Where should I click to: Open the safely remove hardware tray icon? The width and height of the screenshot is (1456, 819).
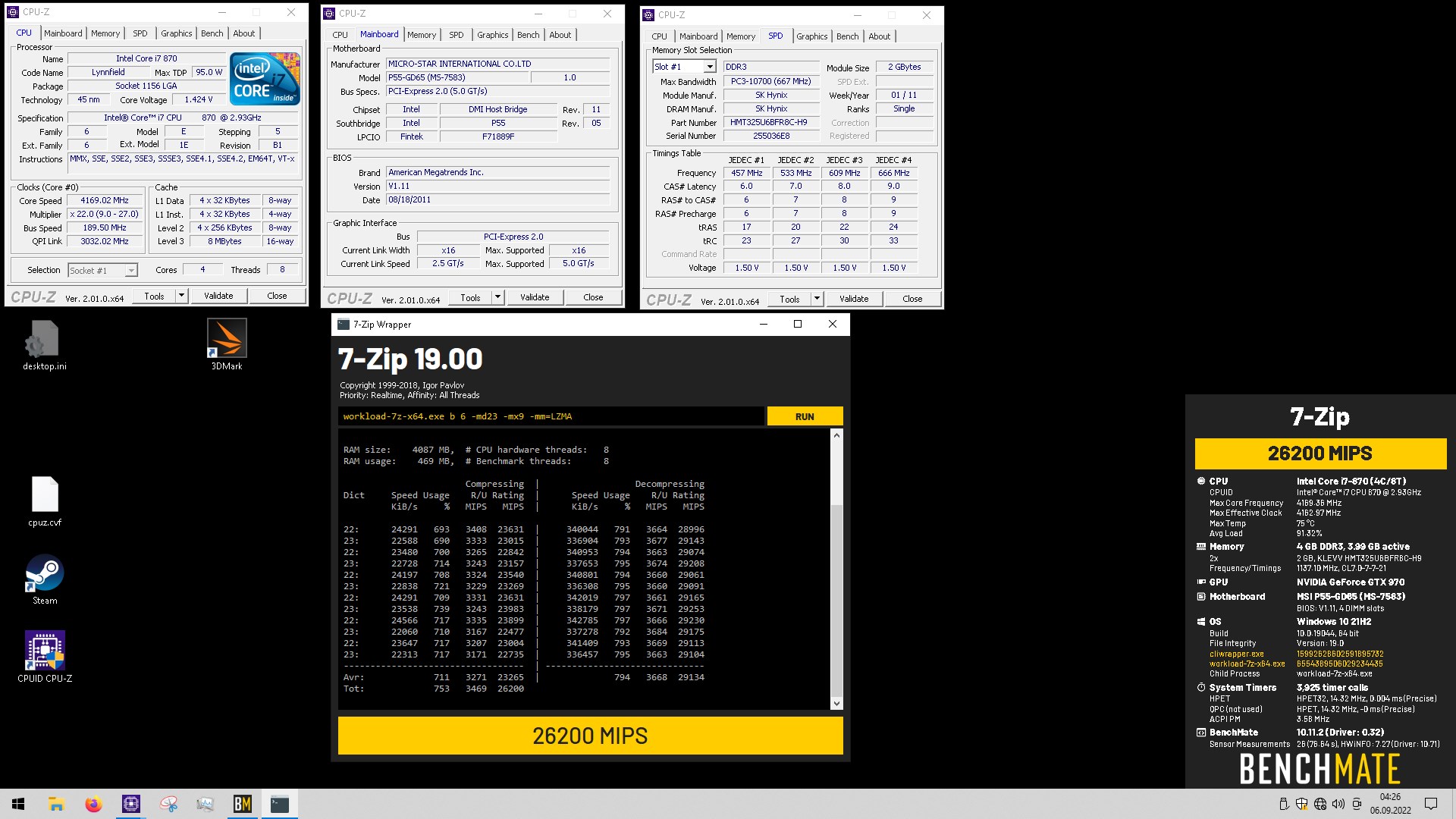click(1284, 804)
